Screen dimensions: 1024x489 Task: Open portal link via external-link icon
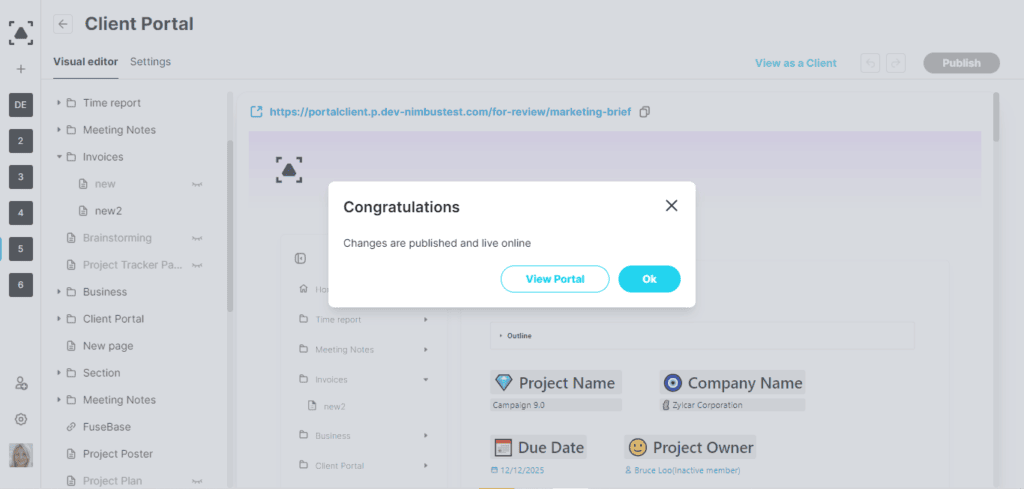[257, 112]
